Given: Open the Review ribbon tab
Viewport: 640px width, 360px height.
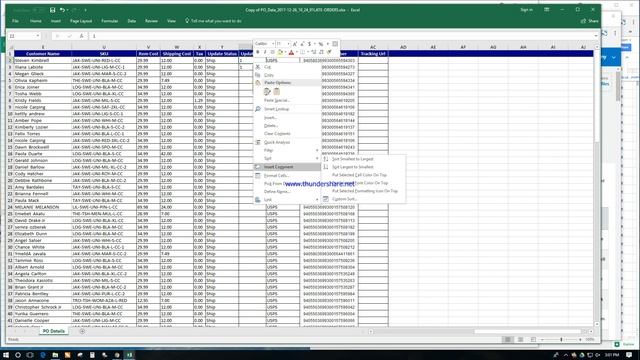Looking at the screenshot, I should [151, 21].
